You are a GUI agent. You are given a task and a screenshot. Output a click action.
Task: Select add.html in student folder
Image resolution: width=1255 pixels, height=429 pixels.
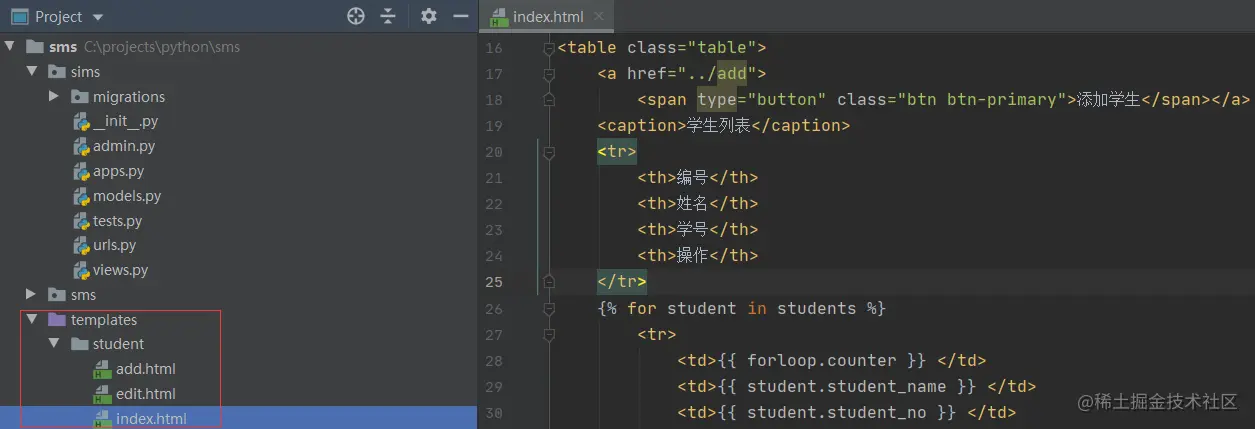click(x=146, y=369)
